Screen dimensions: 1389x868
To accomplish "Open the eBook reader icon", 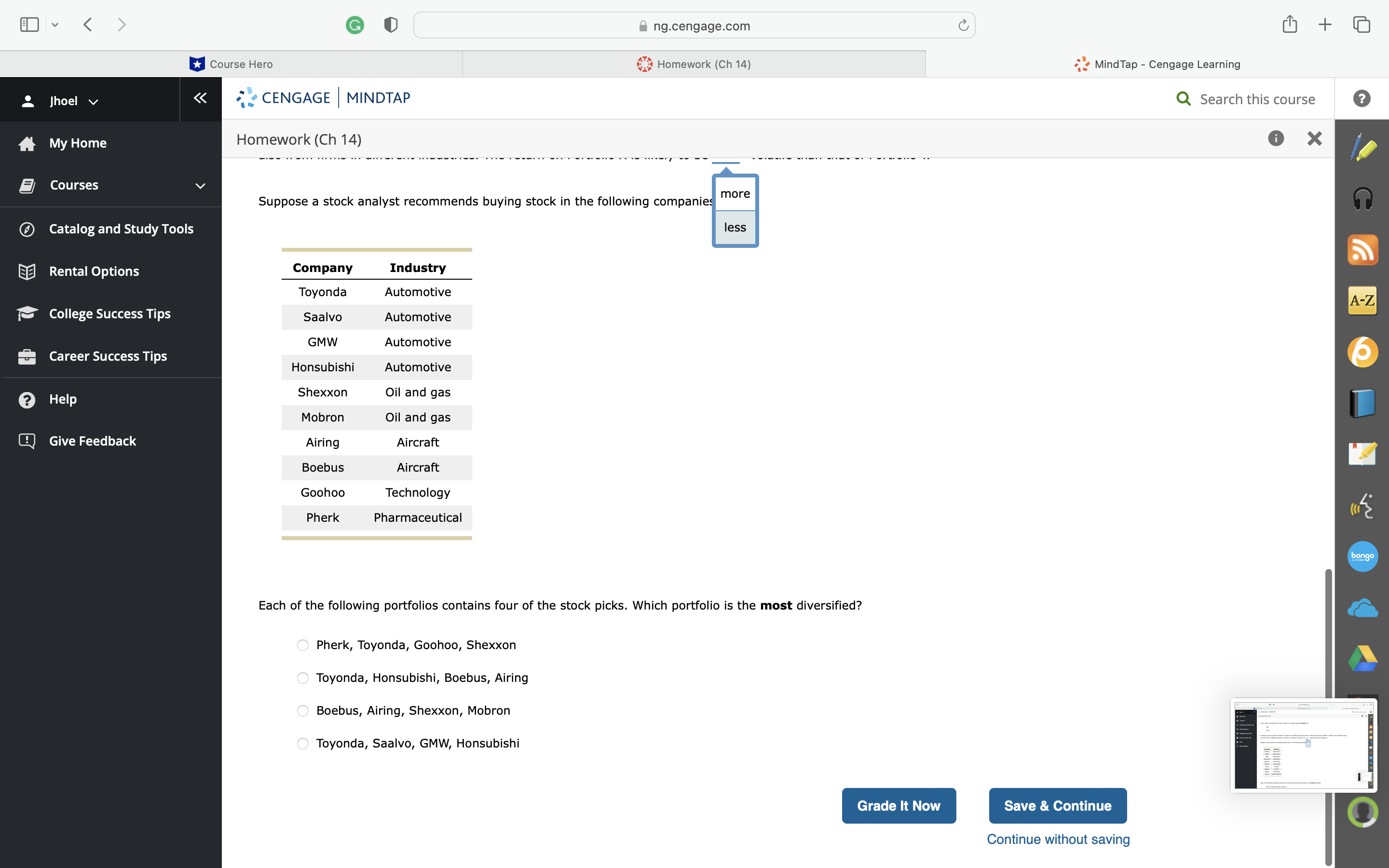I will click(x=1363, y=403).
